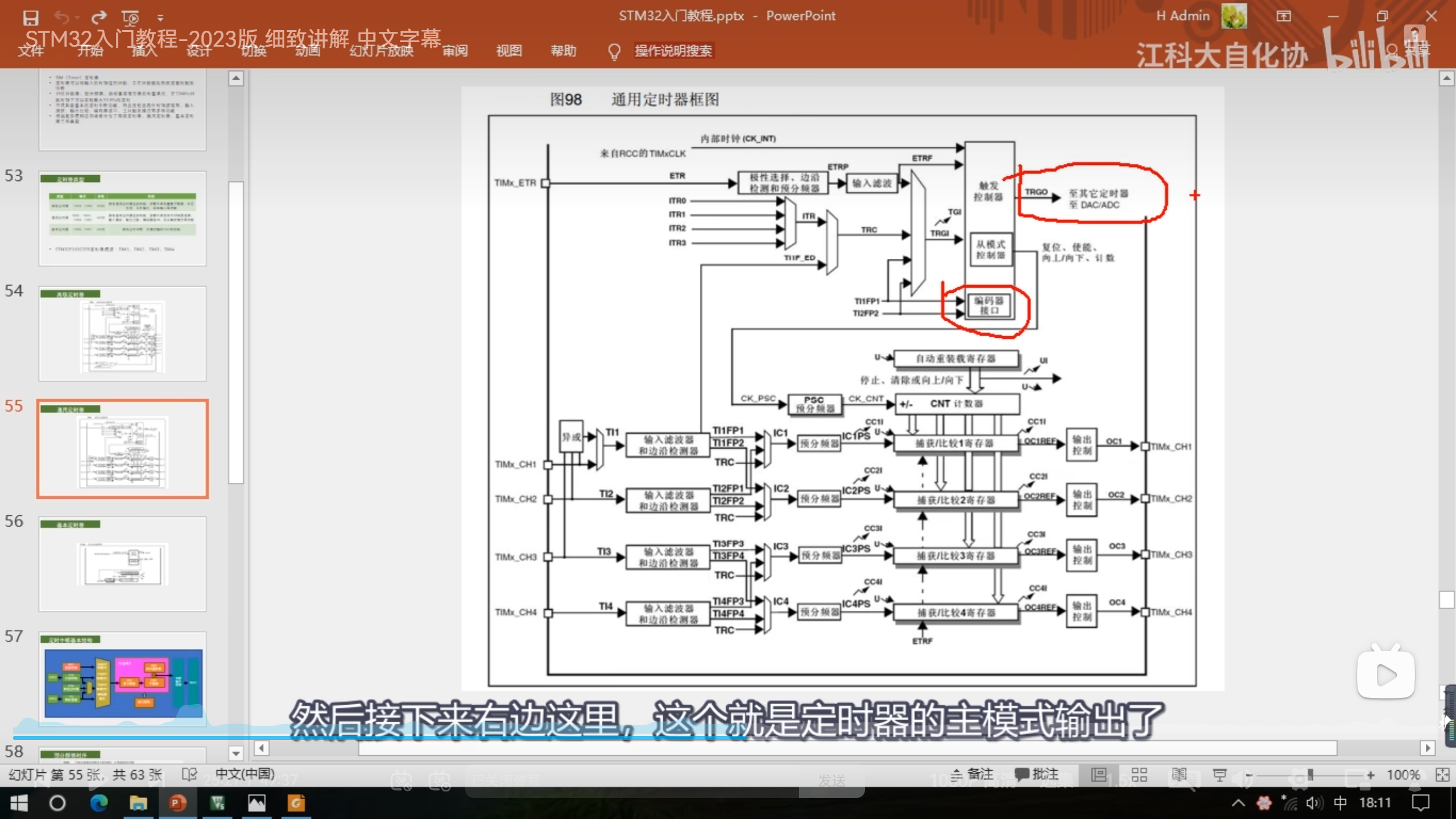Start slideshow from beginning toolbar icon
This screenshot has width=1456, height=819.
pos(130,18)
